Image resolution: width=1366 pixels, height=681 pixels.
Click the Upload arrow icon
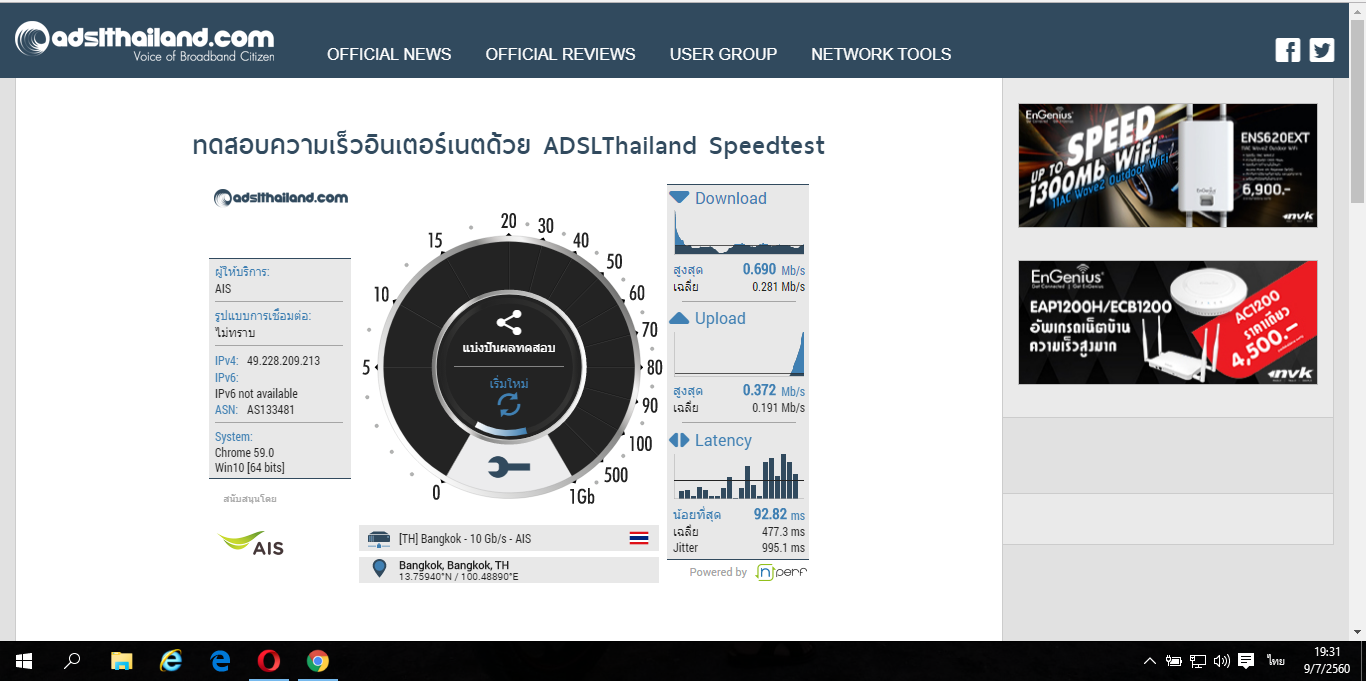pyautogui.click(x=679, y=318)
